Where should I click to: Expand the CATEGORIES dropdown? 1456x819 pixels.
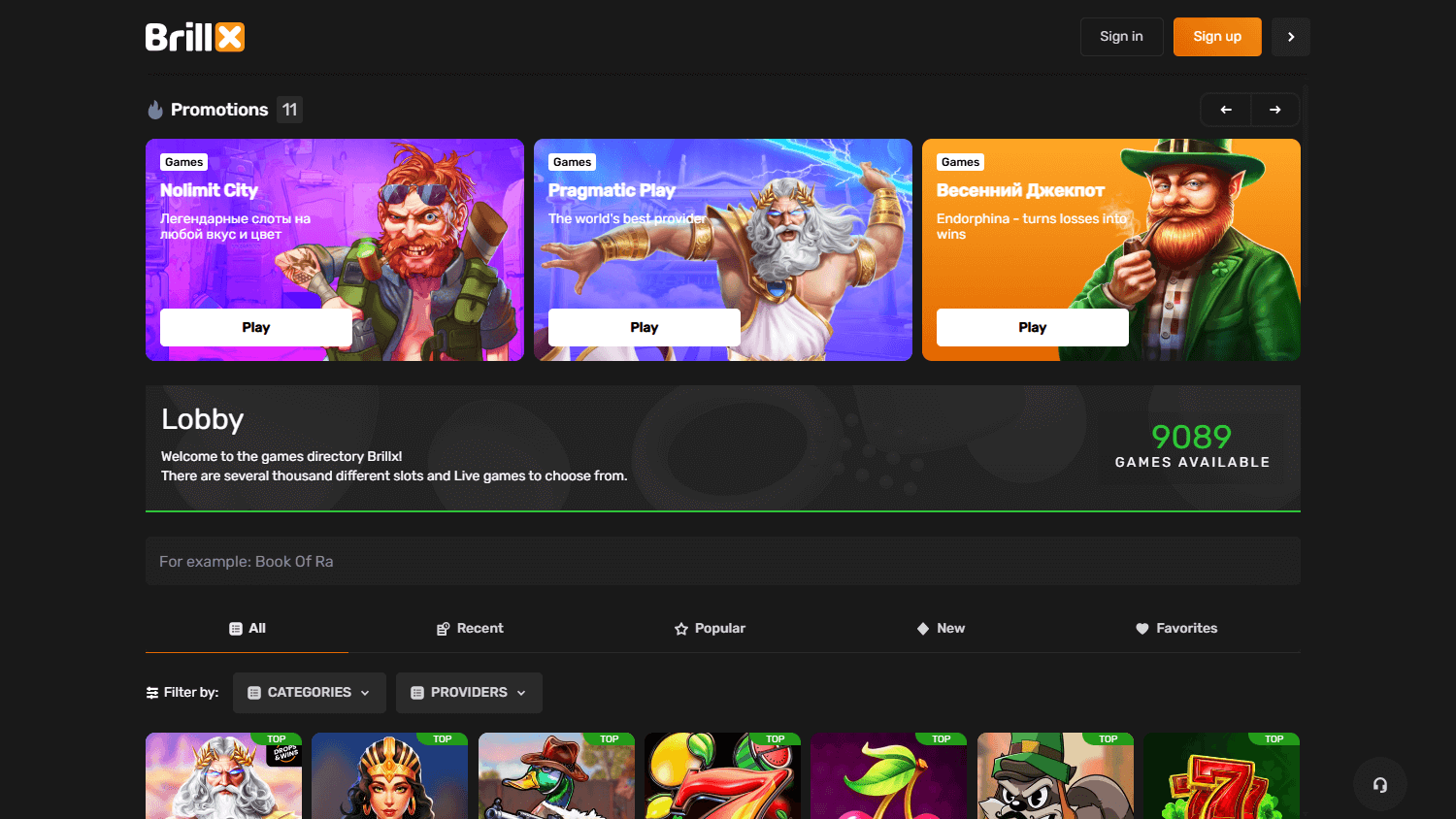310,693
